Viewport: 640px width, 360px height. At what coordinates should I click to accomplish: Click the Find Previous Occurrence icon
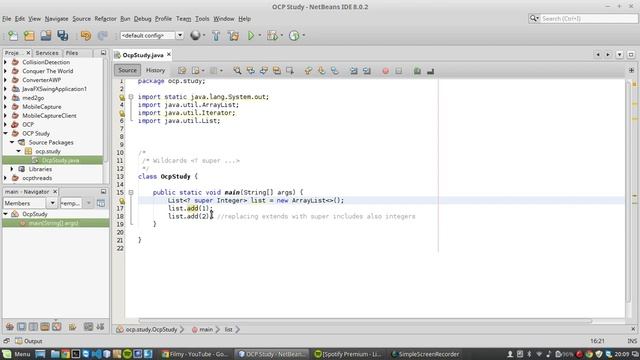click(x=250, y=71)
